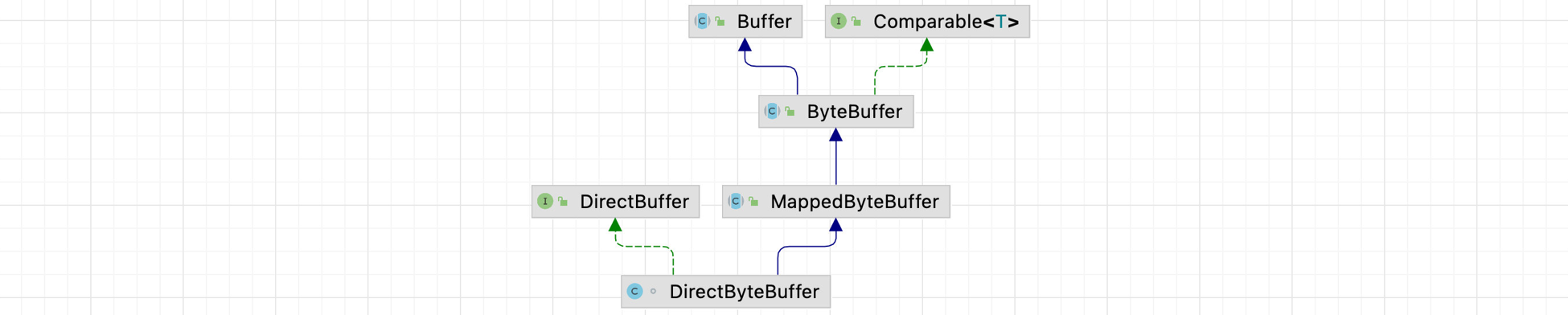Click the public visibility icon on Buffer node
Viewport: 1568px width, 315px height.
pos(720,22)
